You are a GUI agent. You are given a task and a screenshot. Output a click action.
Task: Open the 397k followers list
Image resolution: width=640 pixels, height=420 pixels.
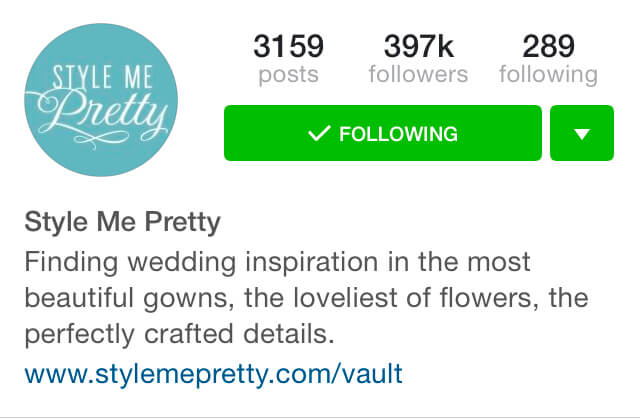pos(418,58)
